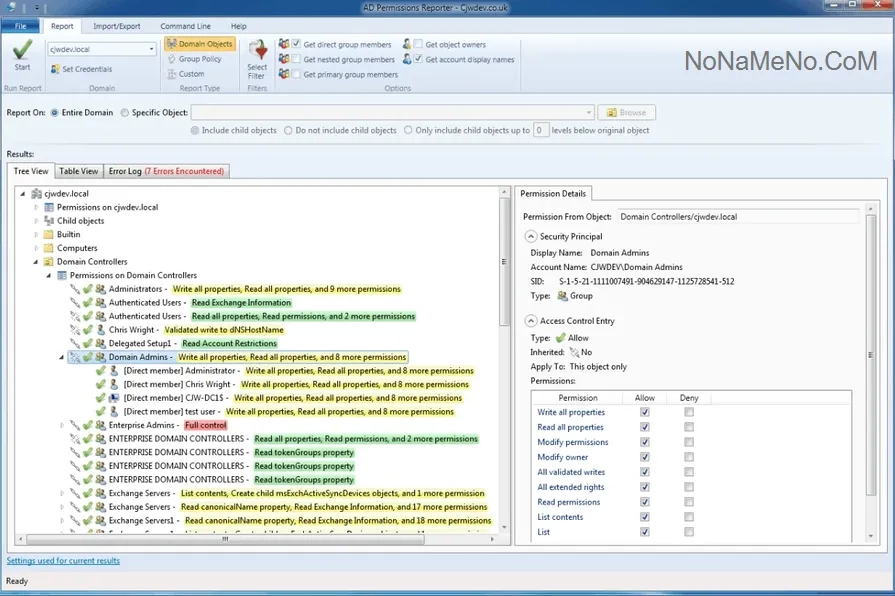Click the Builtin folder icon
This screenshot has width=895, height=596.
click(x=47, y=234)
